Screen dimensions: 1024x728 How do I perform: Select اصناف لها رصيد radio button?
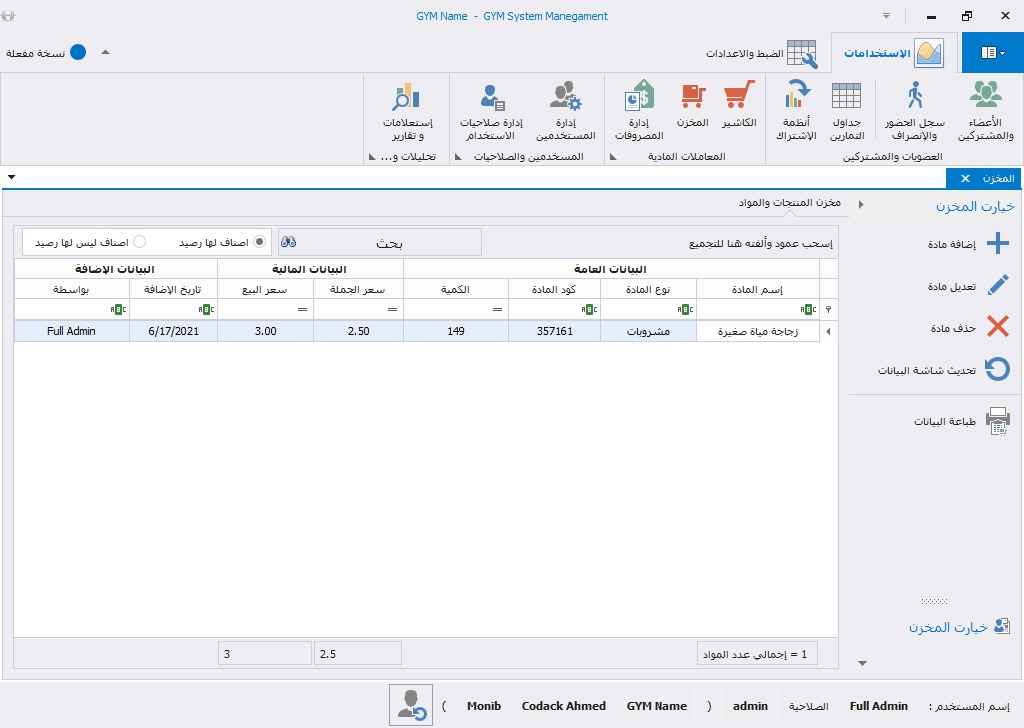(x=259, y=242)
